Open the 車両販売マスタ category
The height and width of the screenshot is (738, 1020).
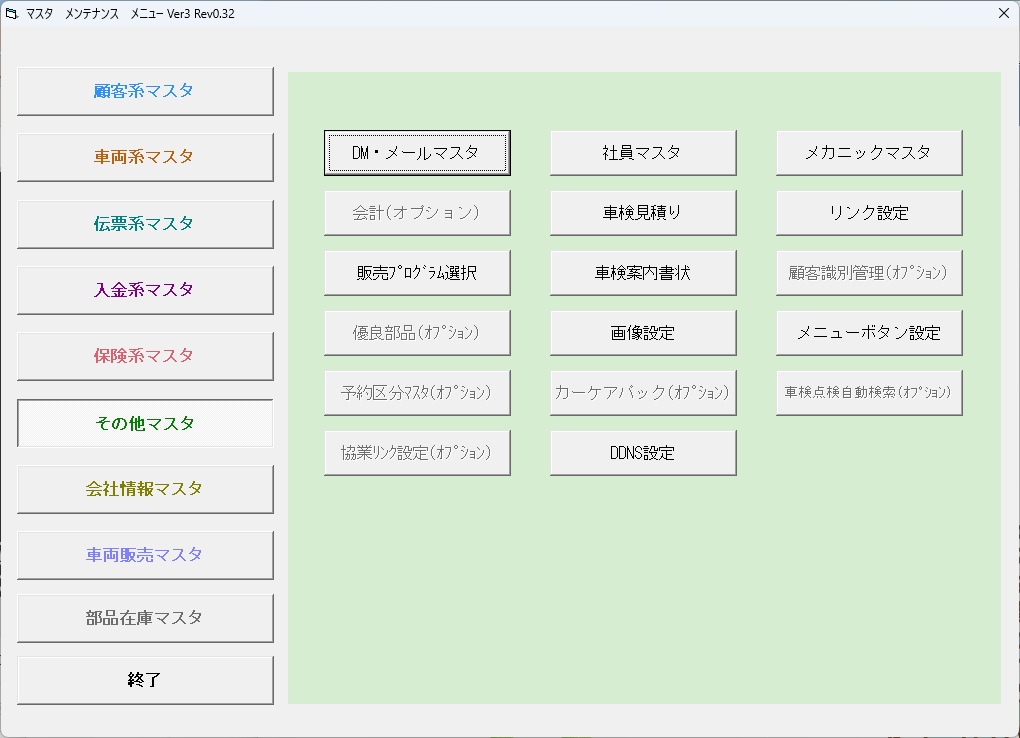[x=145, y=555]
